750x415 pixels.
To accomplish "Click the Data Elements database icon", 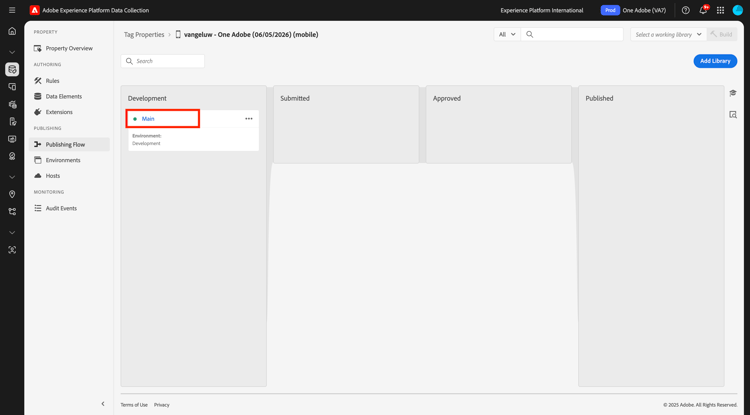I will pyautogui.click(x=38, y=96).
